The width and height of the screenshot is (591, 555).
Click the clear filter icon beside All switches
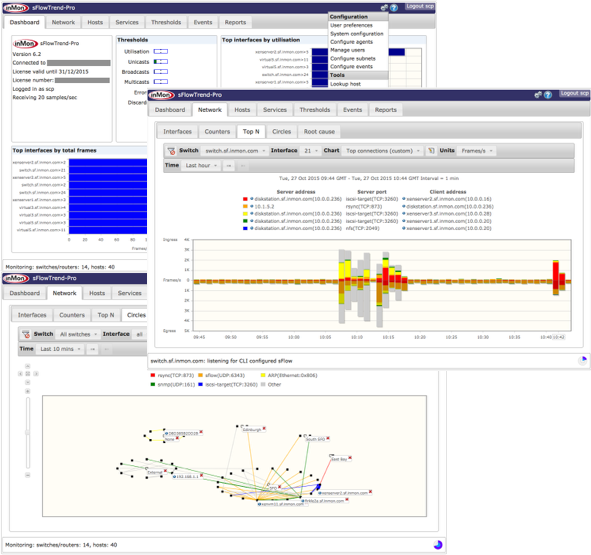(26, 334)
